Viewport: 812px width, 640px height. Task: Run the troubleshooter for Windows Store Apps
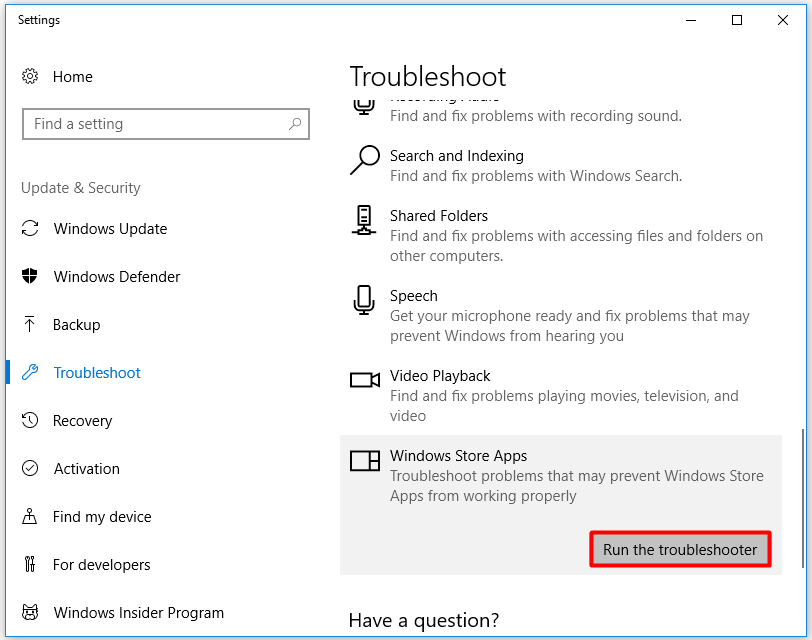(x=680, y=550)
